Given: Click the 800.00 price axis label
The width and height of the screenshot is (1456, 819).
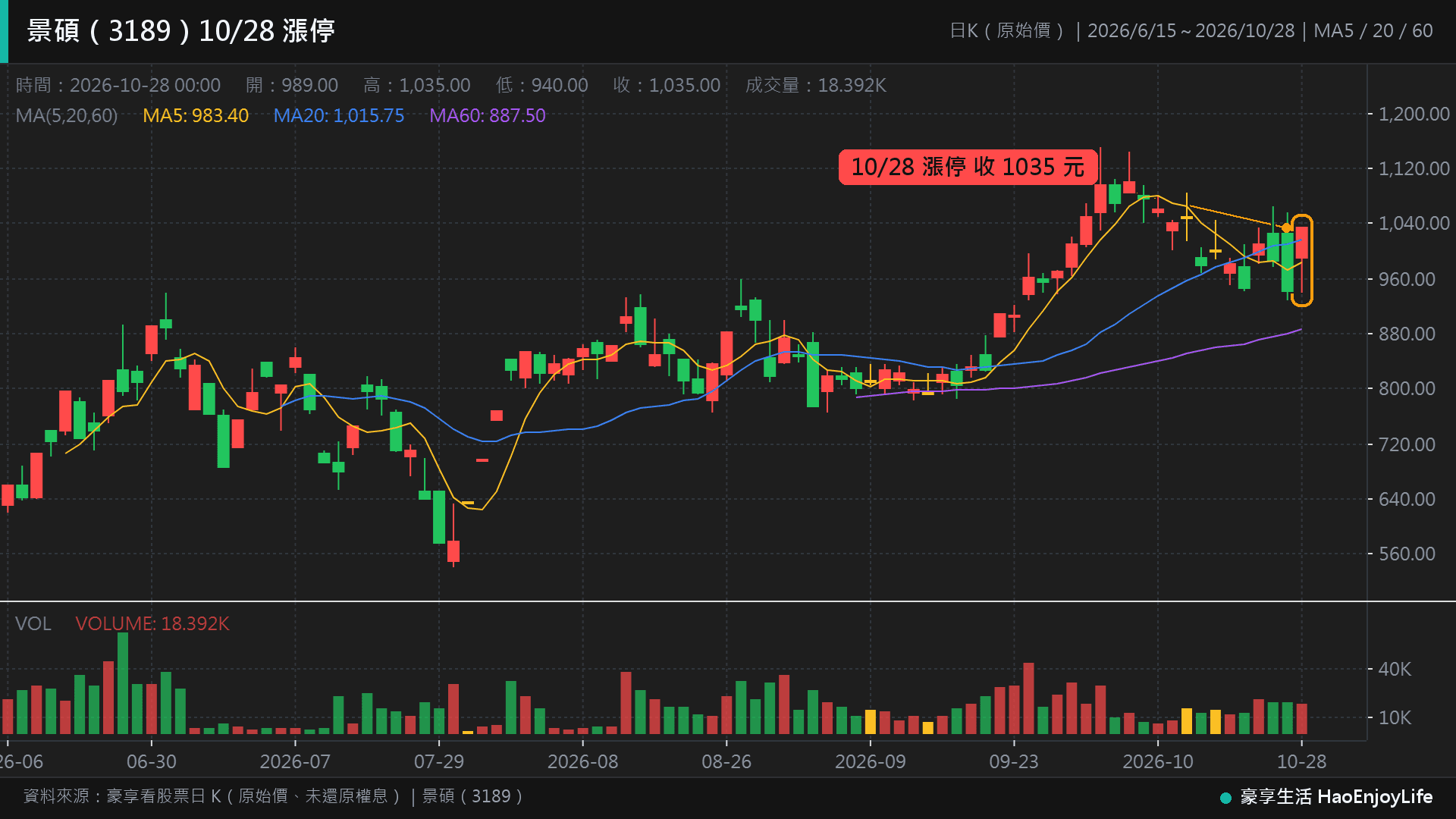Looking at the screenshot, I should pyautogui.click(x=1407, y=388).
